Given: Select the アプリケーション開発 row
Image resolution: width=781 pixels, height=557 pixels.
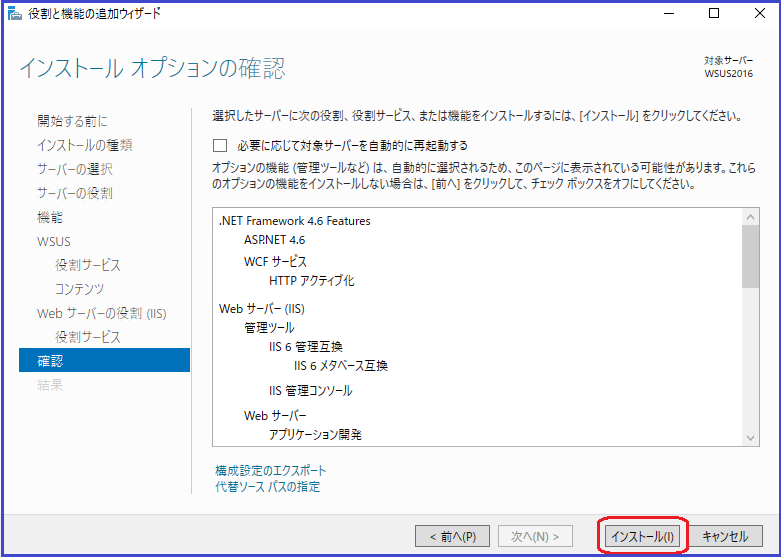Looking at the screenshot, I should coord(315,435).
